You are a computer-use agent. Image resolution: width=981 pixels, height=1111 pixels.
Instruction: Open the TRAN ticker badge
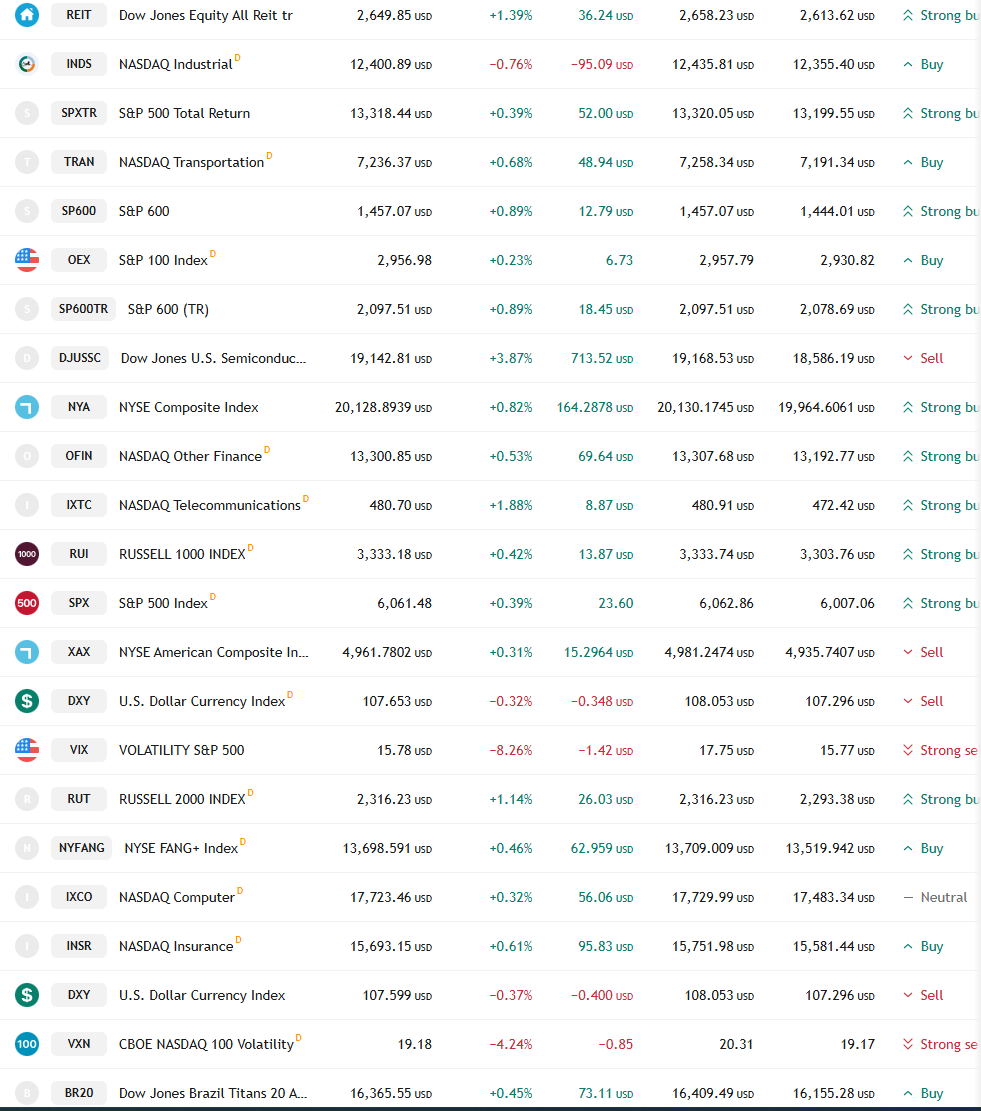pyautogui.click(x=79, y=162)
